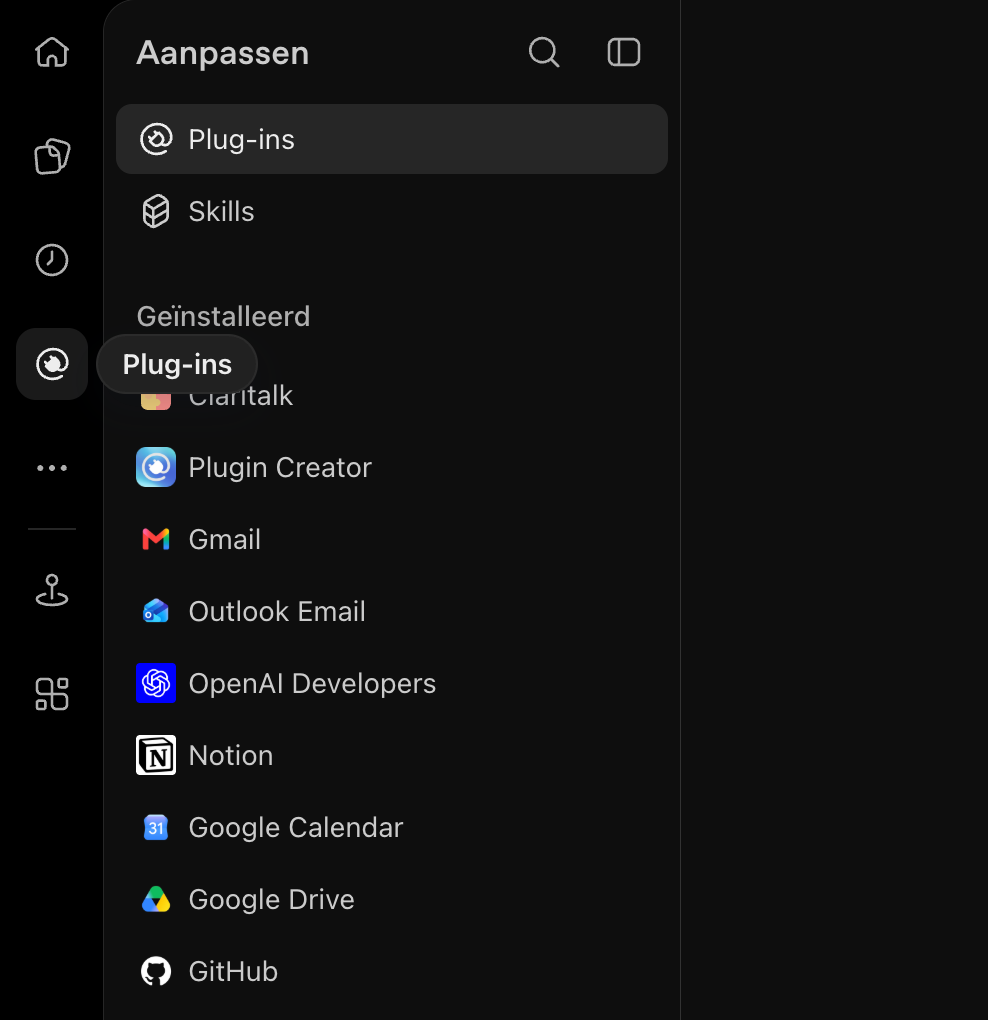988x1020 pixels.
Task: Open the GitHub plug-in entry
Action: point(392,971)
